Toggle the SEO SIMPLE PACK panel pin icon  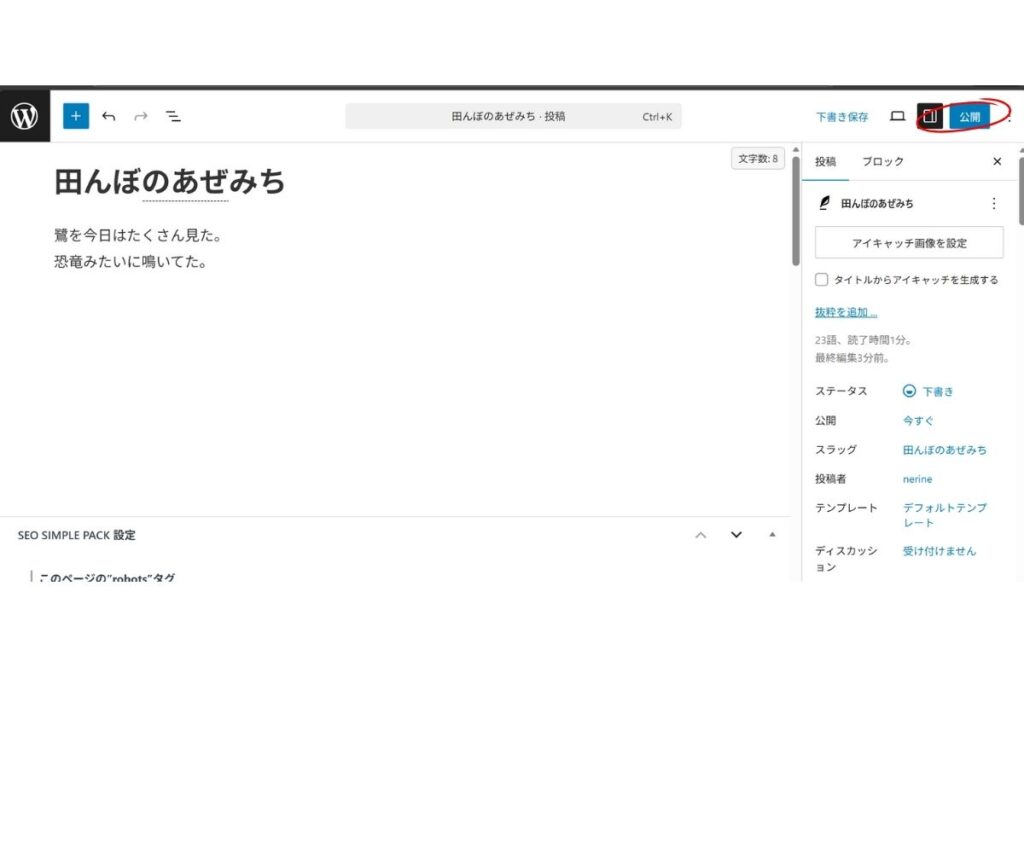pos(771,536)
